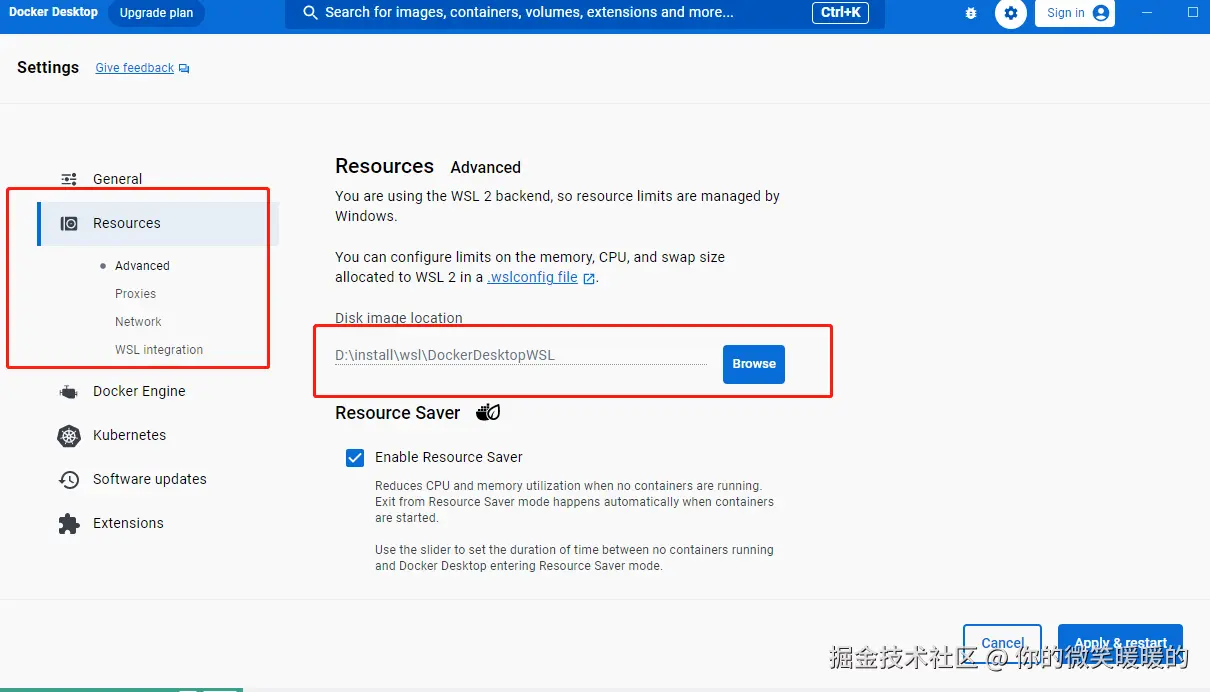Click the Docker Desktop title text

pos(54,12)
